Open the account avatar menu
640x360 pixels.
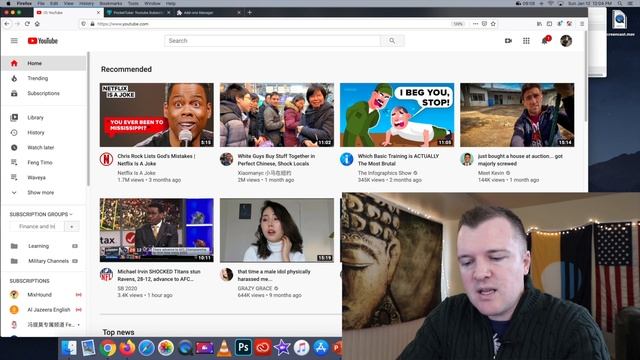(566, 41)
